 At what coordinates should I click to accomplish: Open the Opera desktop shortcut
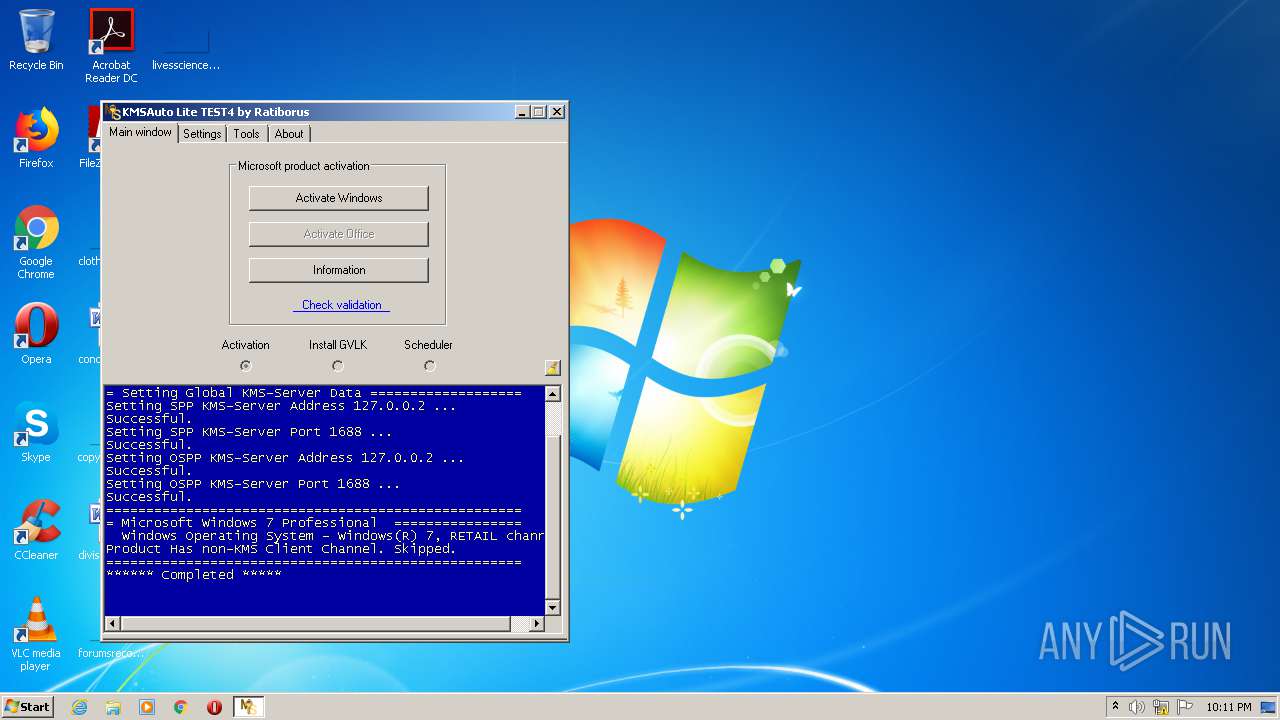click(36, 334)
